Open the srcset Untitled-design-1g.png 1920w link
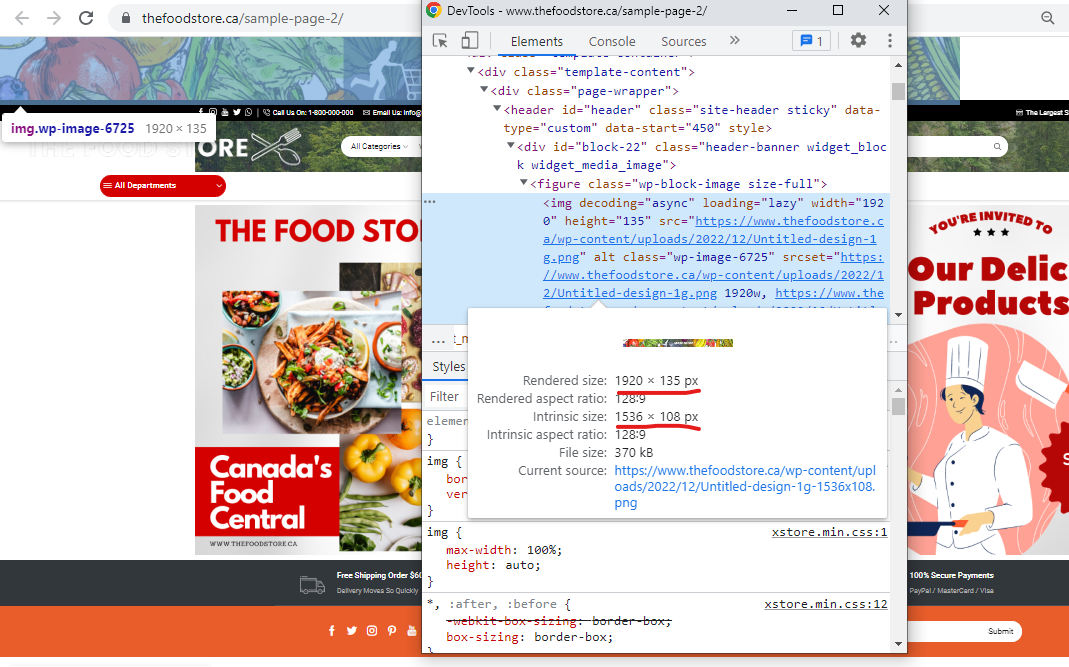 [713, 275]
